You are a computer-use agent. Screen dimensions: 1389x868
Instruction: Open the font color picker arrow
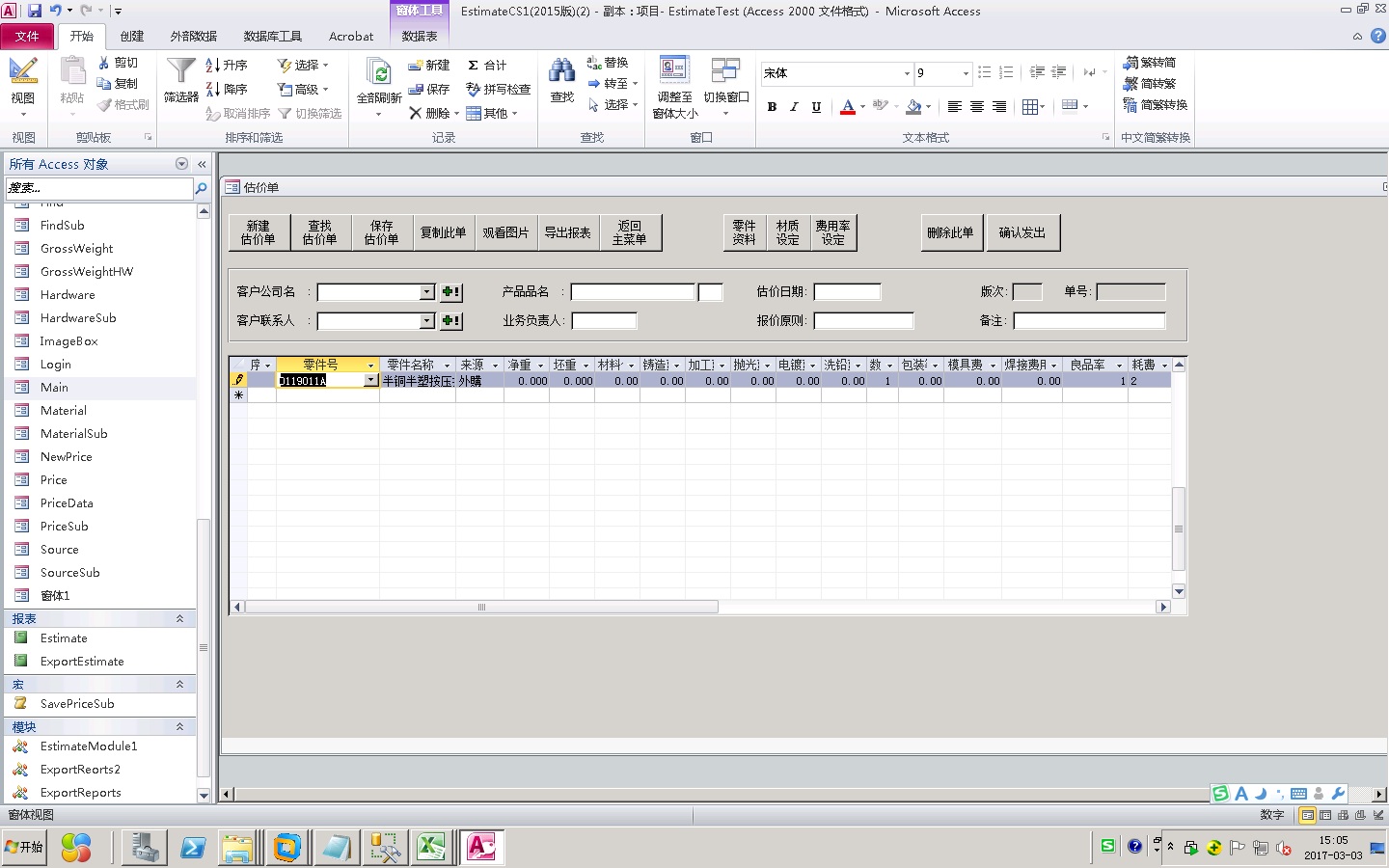tap(862, 107)
